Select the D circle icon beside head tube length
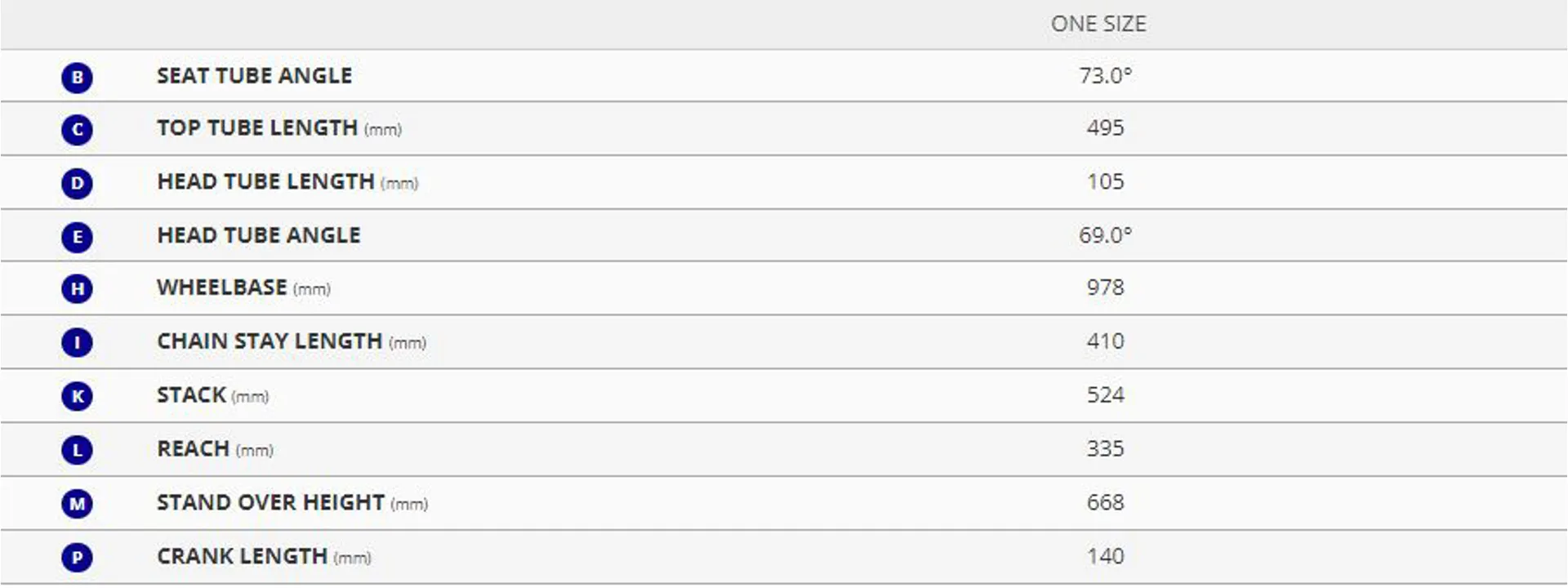The width and height of the screenshot is (1568, 588). (77, 183)
